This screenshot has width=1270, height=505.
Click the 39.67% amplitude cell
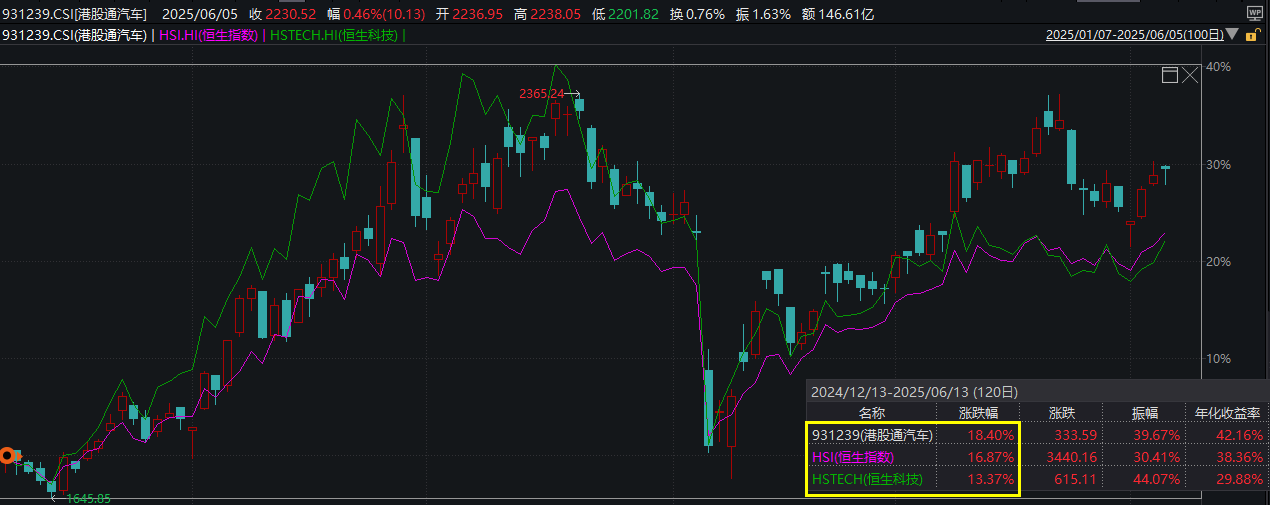tap(1157, 435)
